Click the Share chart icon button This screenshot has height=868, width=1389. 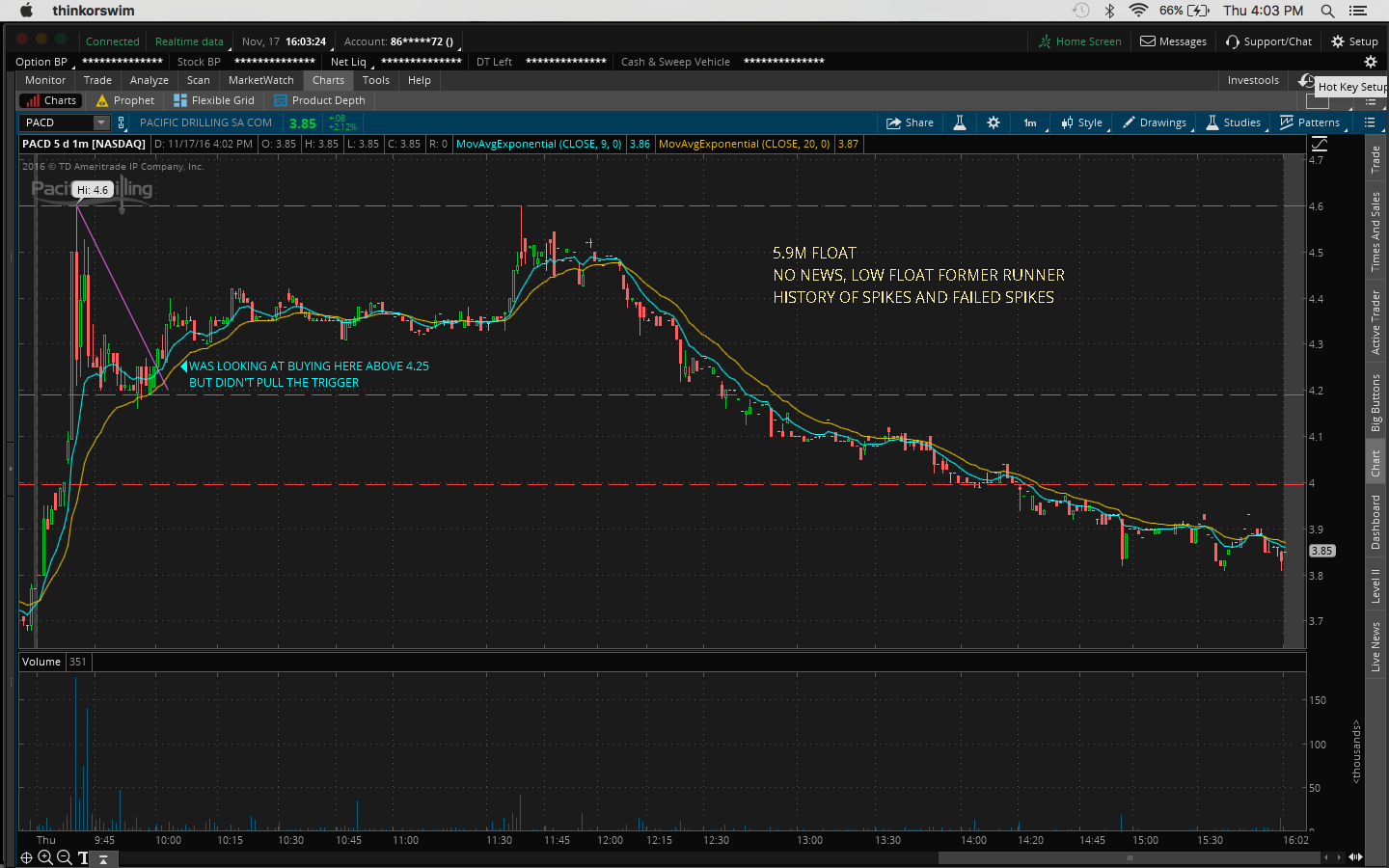pos(910,122)
